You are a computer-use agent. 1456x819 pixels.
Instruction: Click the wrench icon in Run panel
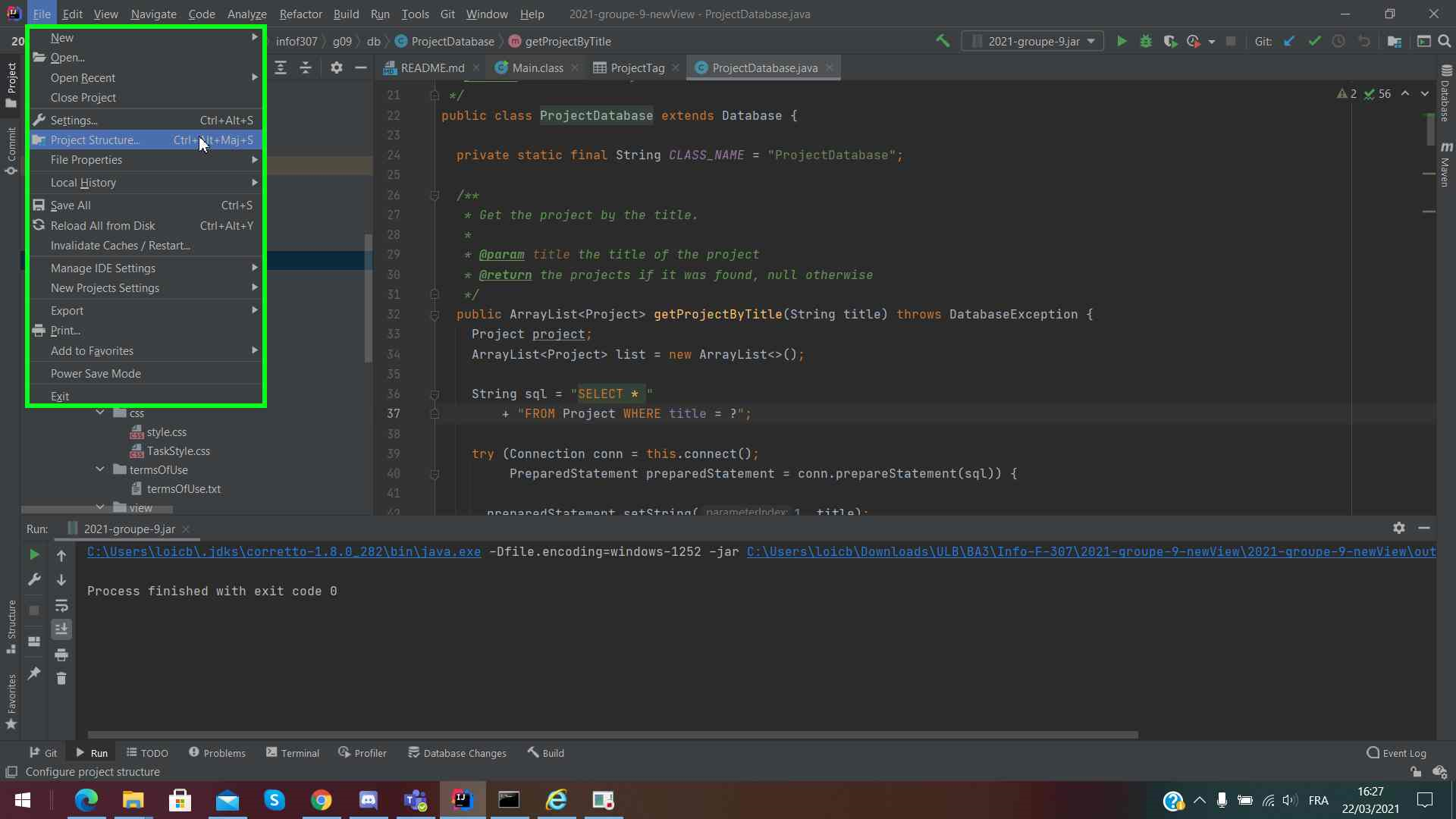point(34,580)
